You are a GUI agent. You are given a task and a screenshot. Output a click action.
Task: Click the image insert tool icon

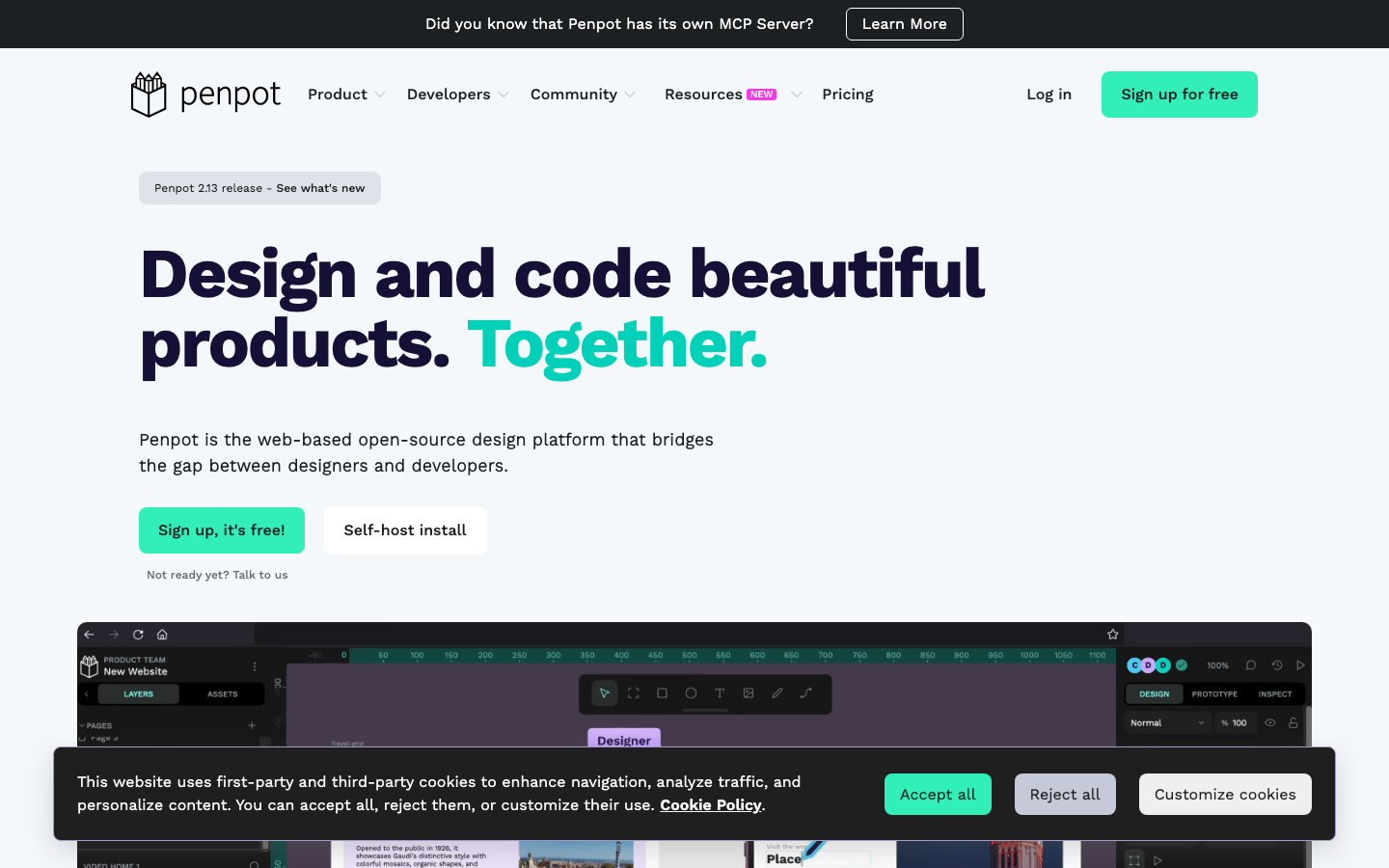click(749, 693)
